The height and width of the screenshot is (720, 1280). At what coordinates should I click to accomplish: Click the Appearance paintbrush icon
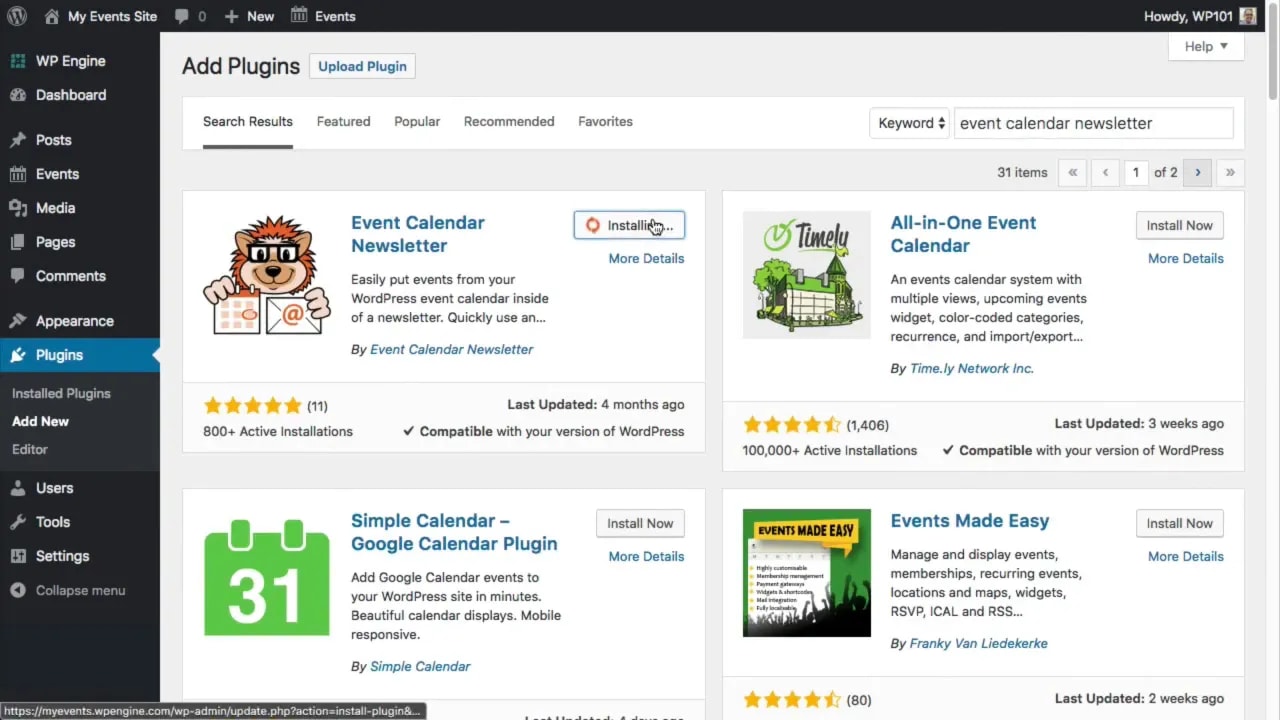click(x=18, y=321)
